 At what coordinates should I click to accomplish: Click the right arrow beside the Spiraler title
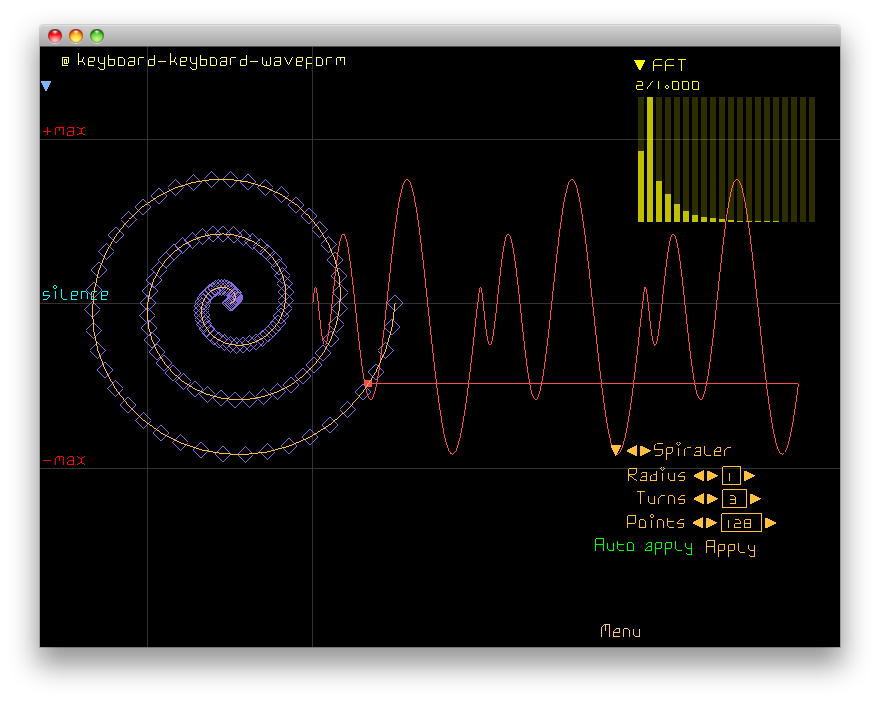[x=645, y=451]
